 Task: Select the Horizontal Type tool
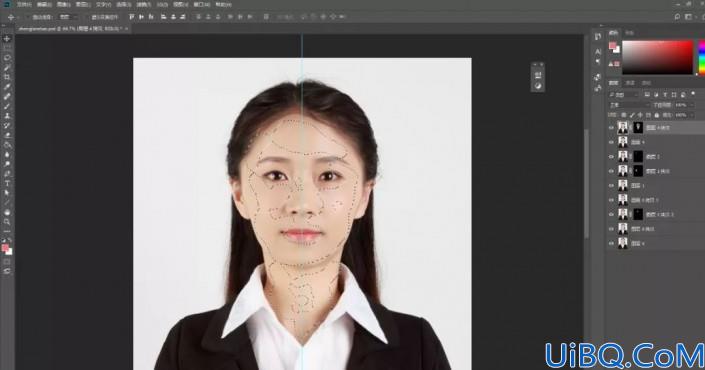click(x=7, y=183)
